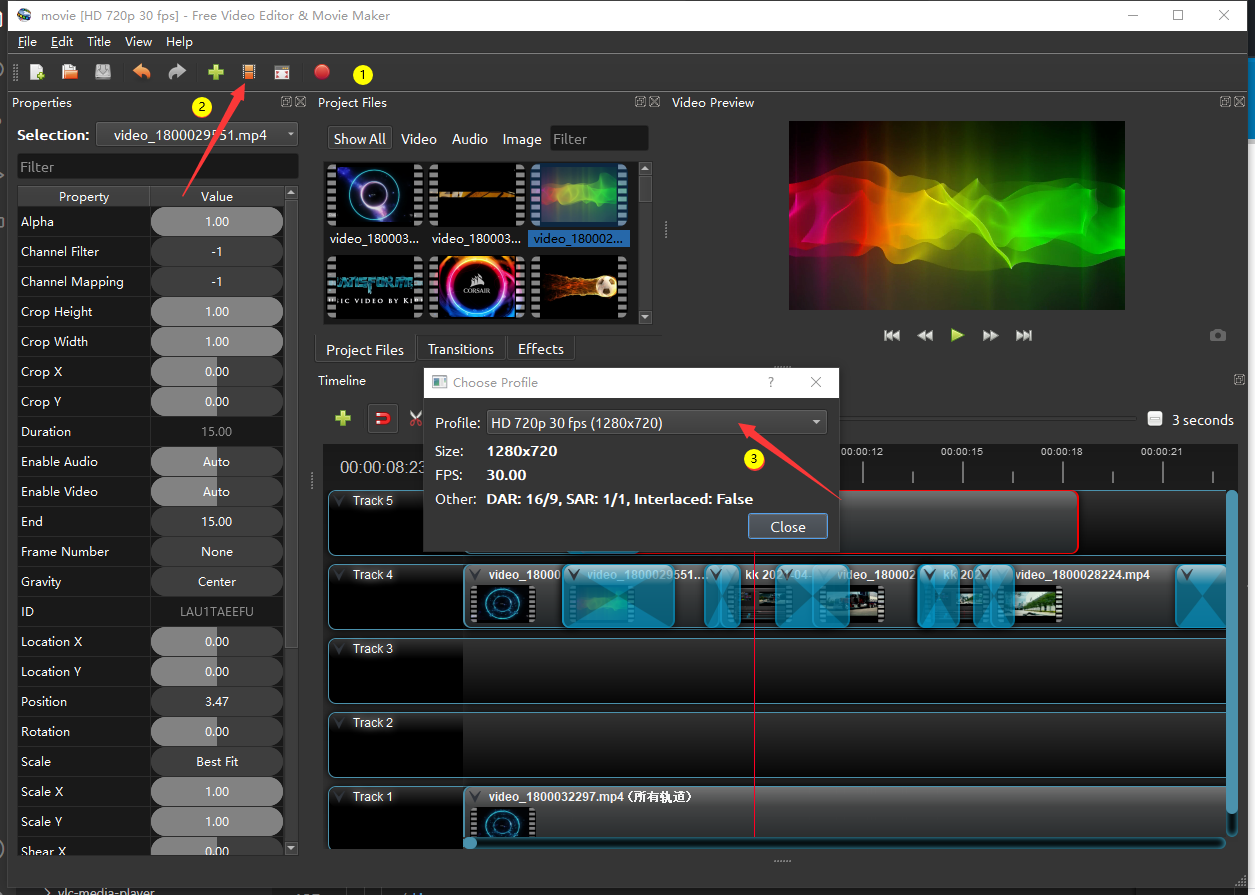Open Choose Profile from the toolbar

[x=249, y=72]
